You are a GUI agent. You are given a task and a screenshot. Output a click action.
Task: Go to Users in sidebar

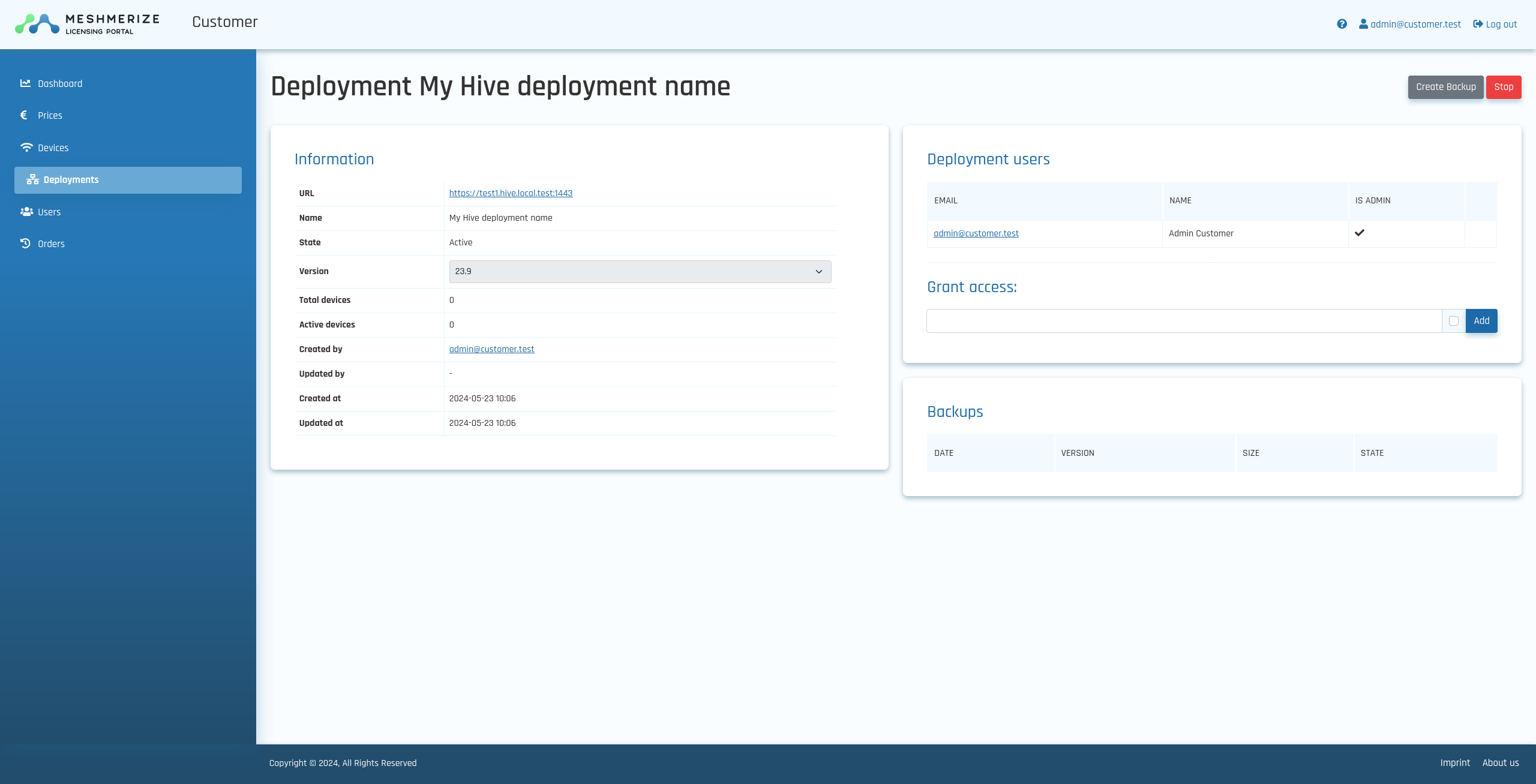[49, 212]
